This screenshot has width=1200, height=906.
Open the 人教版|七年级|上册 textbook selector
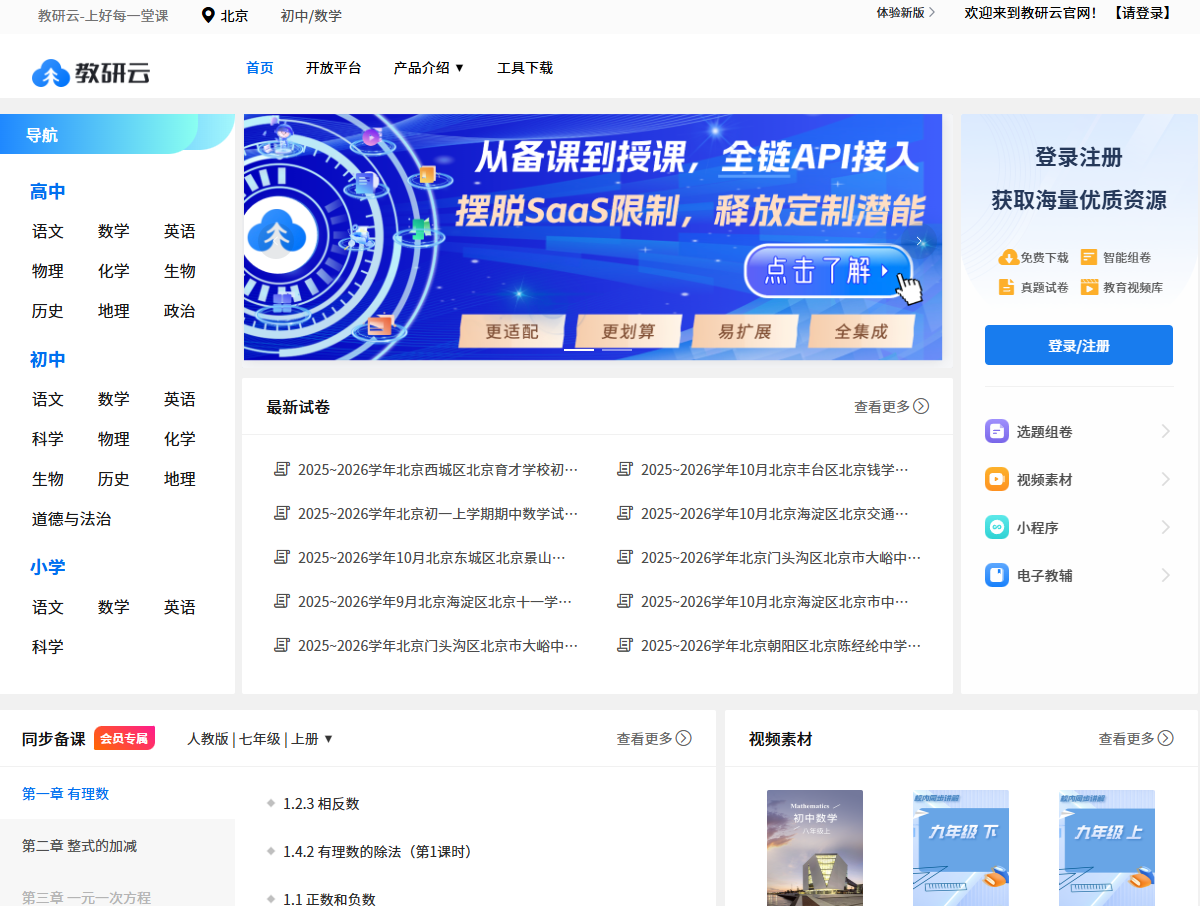(261, 738)
